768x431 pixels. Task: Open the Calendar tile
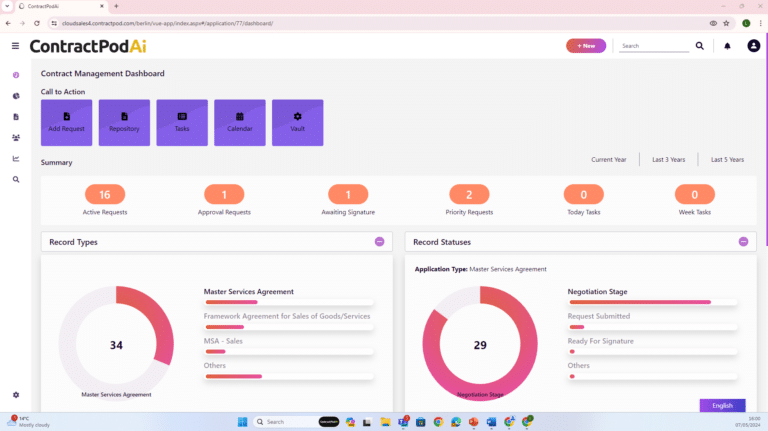(240, 122)
